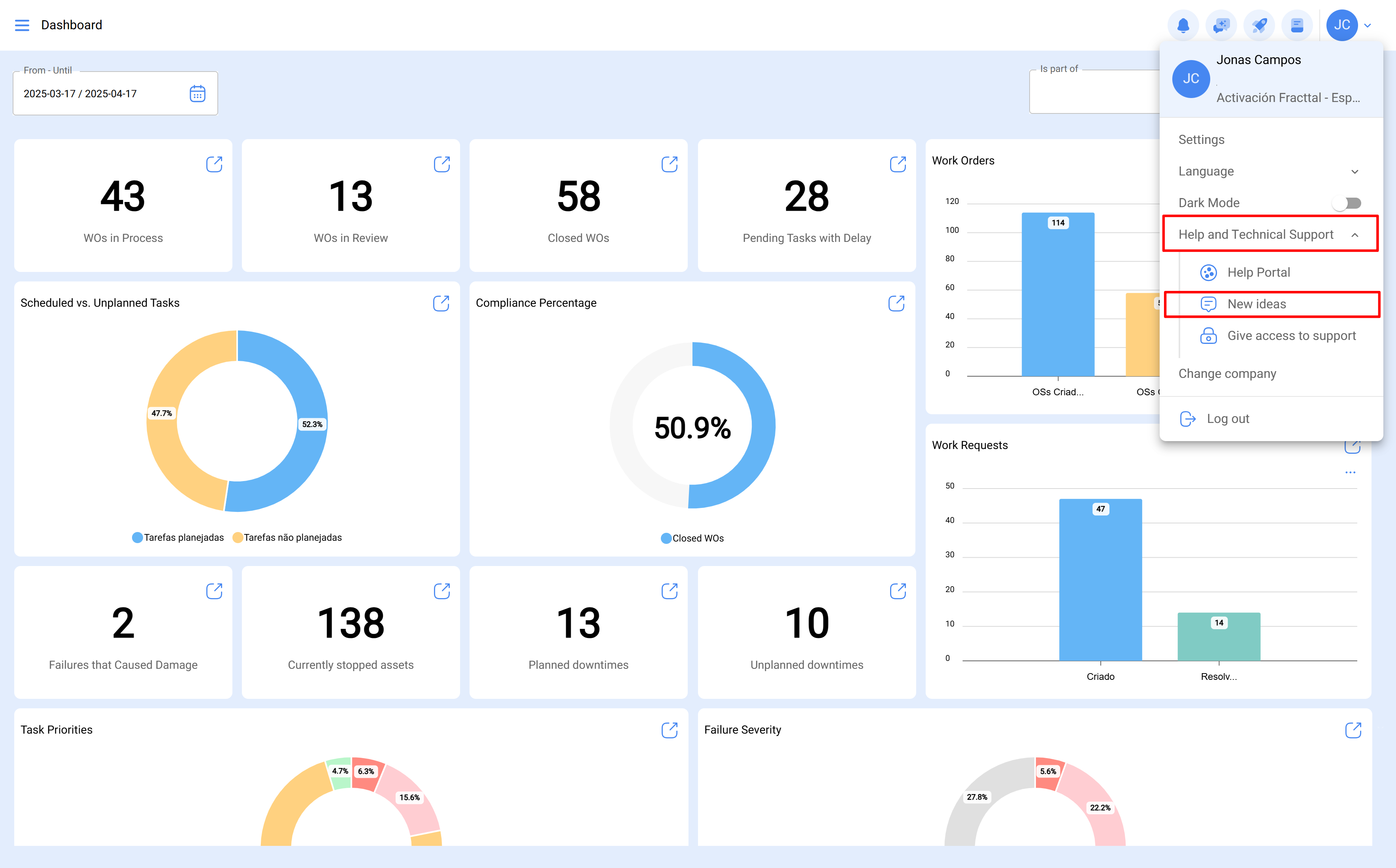Image resolution: width=1396 pixels, height=868 pixels.
Task: Click Jonas Campos profile name
Action: [x=1258, y=60]
